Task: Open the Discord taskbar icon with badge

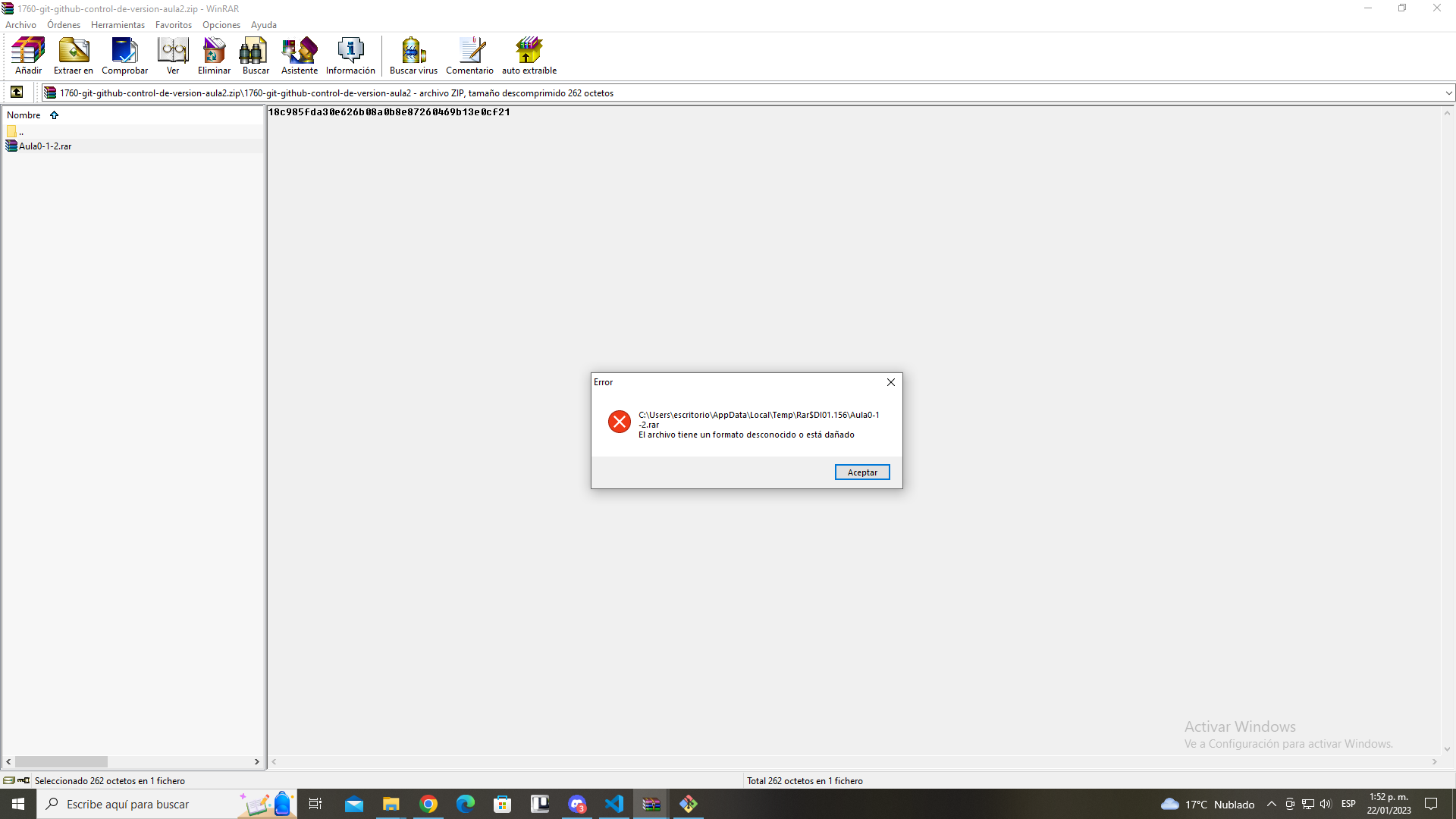Action: tap(577, 804)
